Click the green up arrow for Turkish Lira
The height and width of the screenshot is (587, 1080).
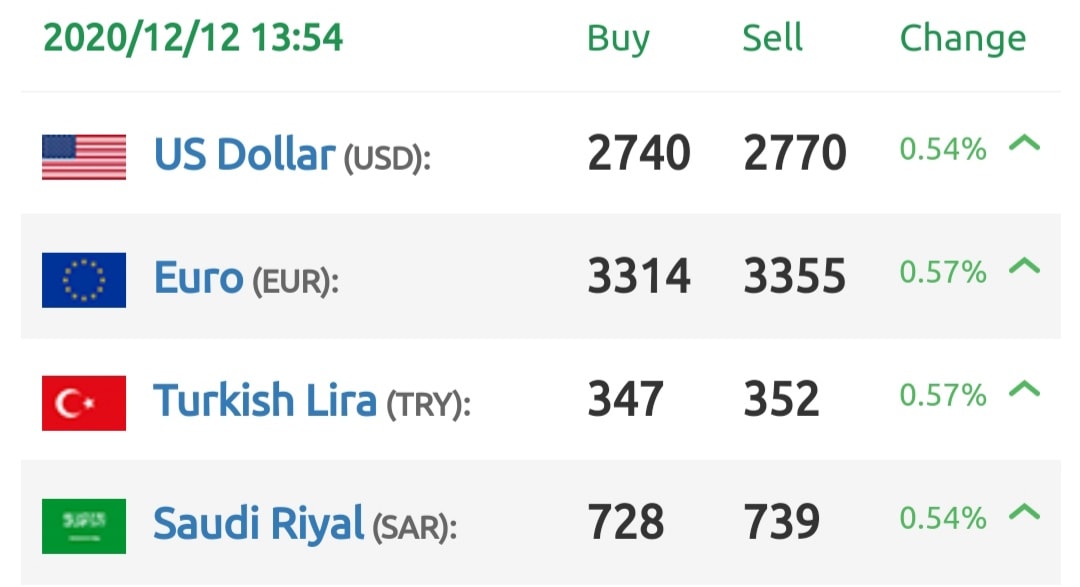tap(1024, 389)
